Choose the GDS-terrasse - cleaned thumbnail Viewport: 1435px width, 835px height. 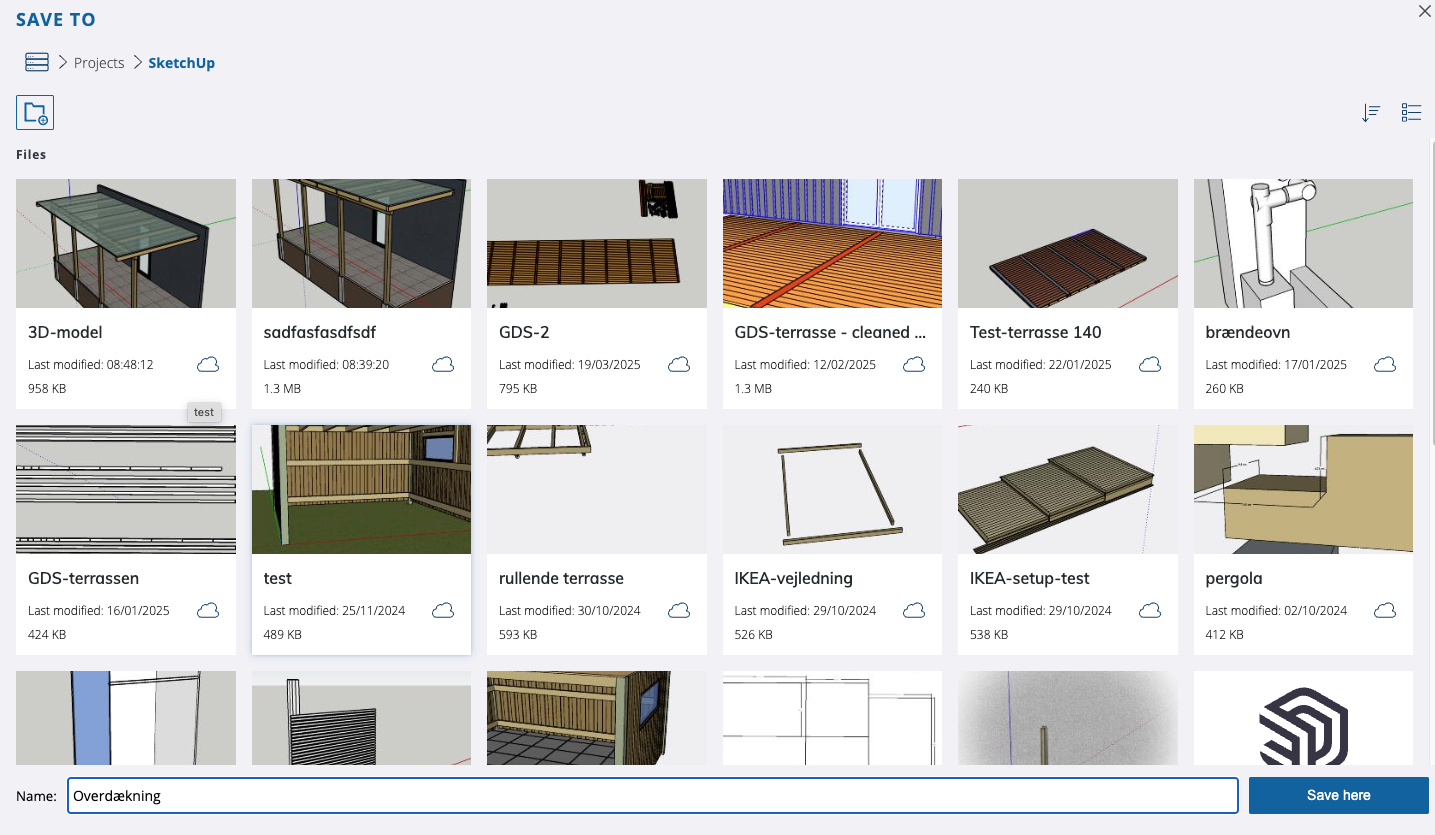click(832, 244)
